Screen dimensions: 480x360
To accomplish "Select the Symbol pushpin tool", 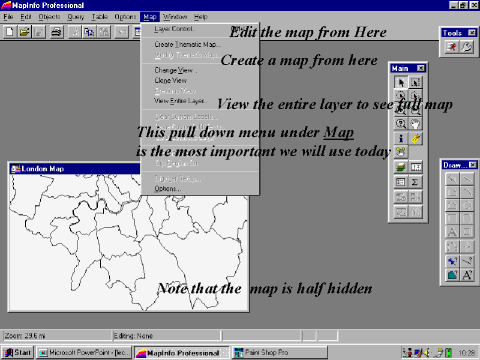I will pyautogui.click(x=452, y=261).
